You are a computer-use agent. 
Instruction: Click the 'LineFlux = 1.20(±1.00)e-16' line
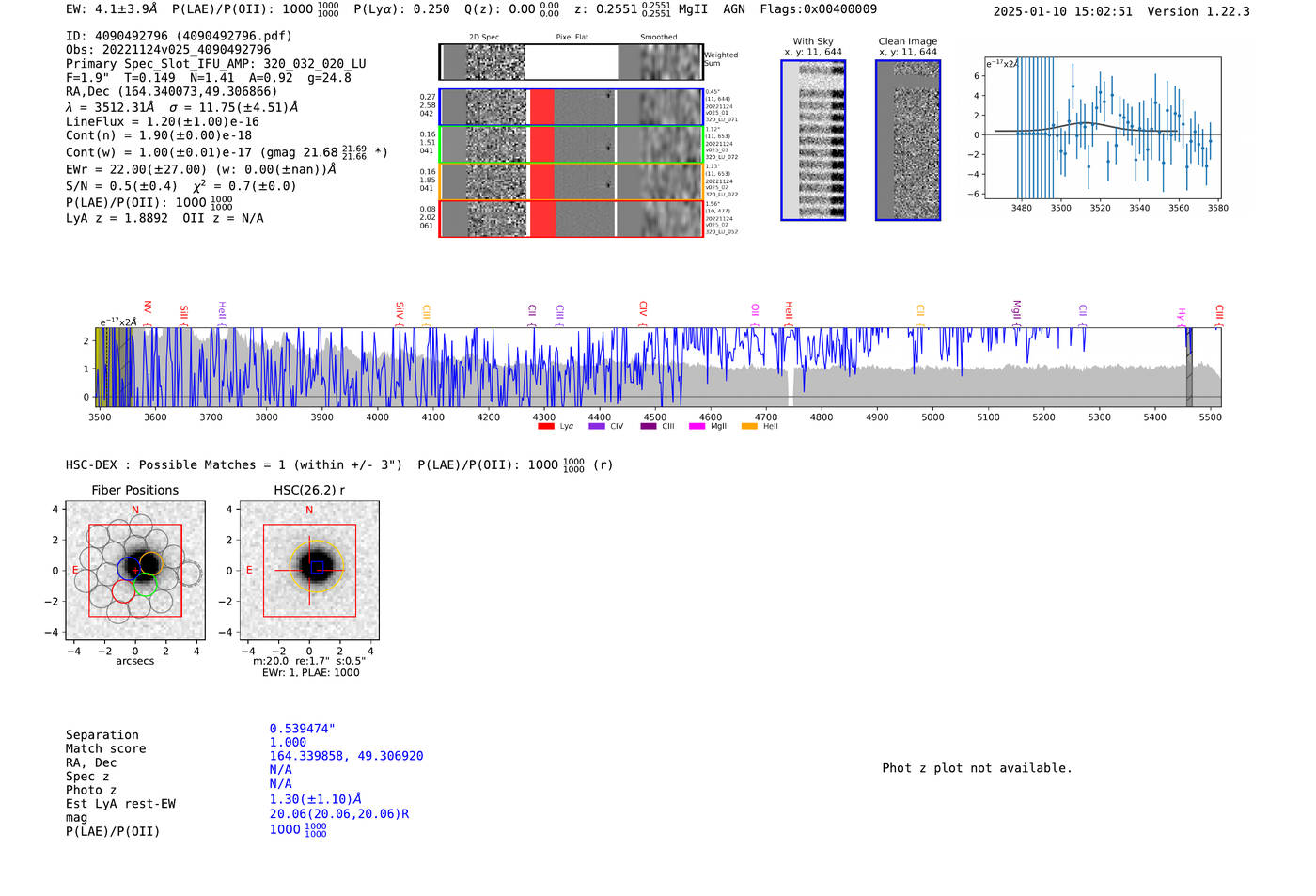pyautogui.click(x=163, y=121)
